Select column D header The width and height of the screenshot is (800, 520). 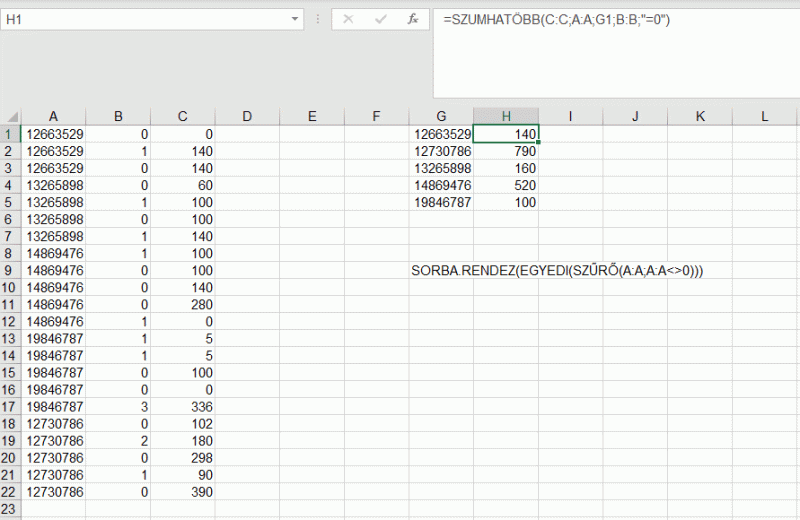click(247, 116)
